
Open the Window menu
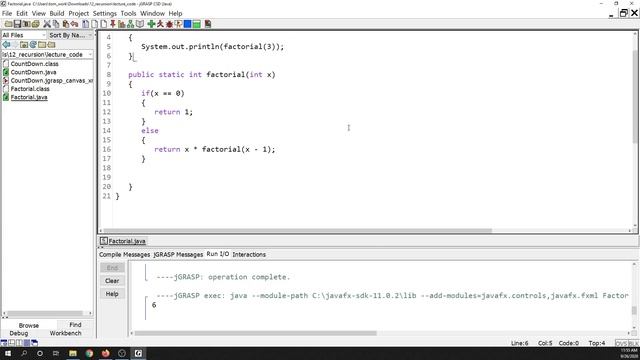[152, 13]
